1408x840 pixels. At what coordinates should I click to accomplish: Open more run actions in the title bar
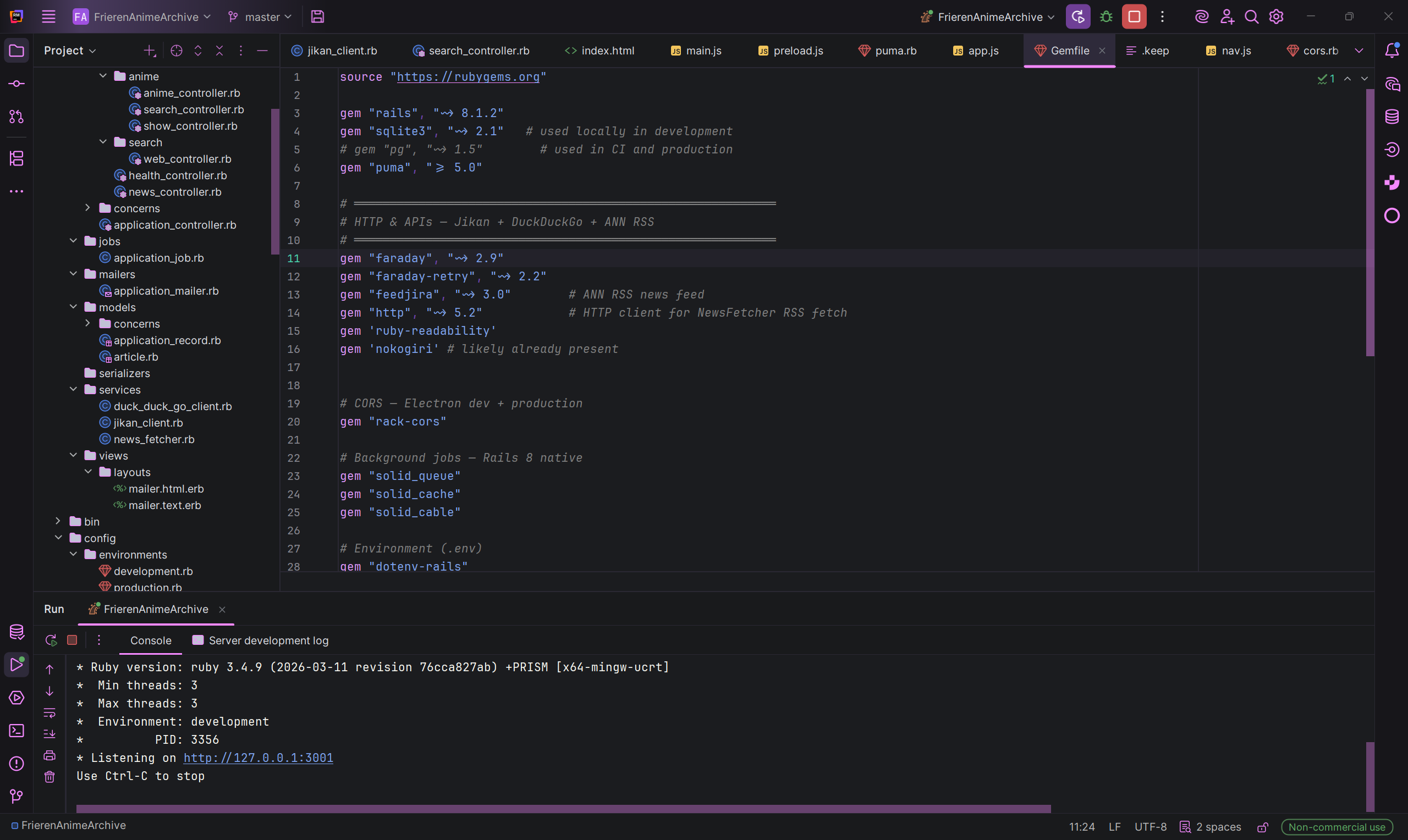point(1162,17)
